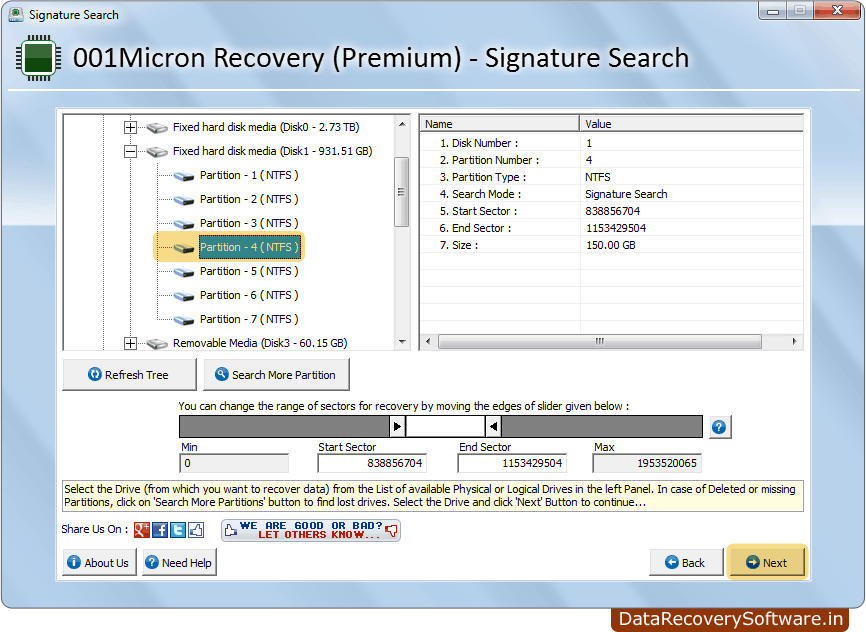
Task: Click the Partition - 4 drive icon
Action: click(184, 247)
